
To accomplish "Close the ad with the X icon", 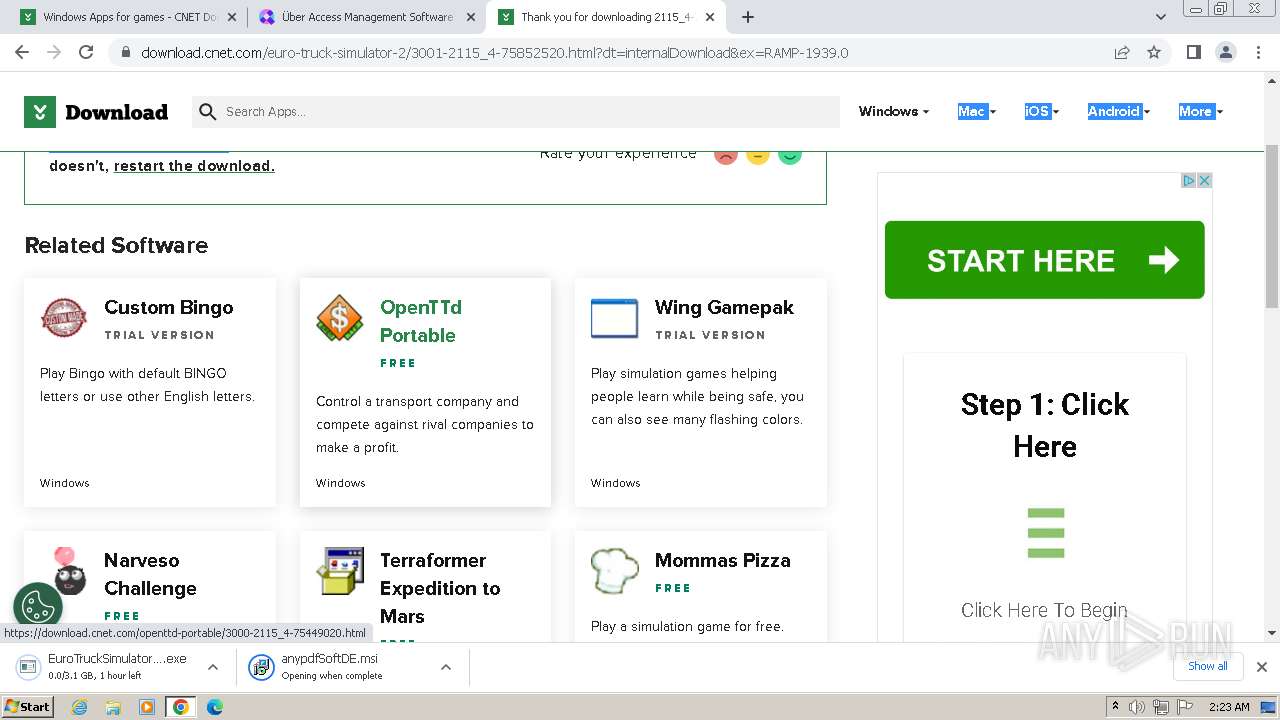I will point(1205,180).
